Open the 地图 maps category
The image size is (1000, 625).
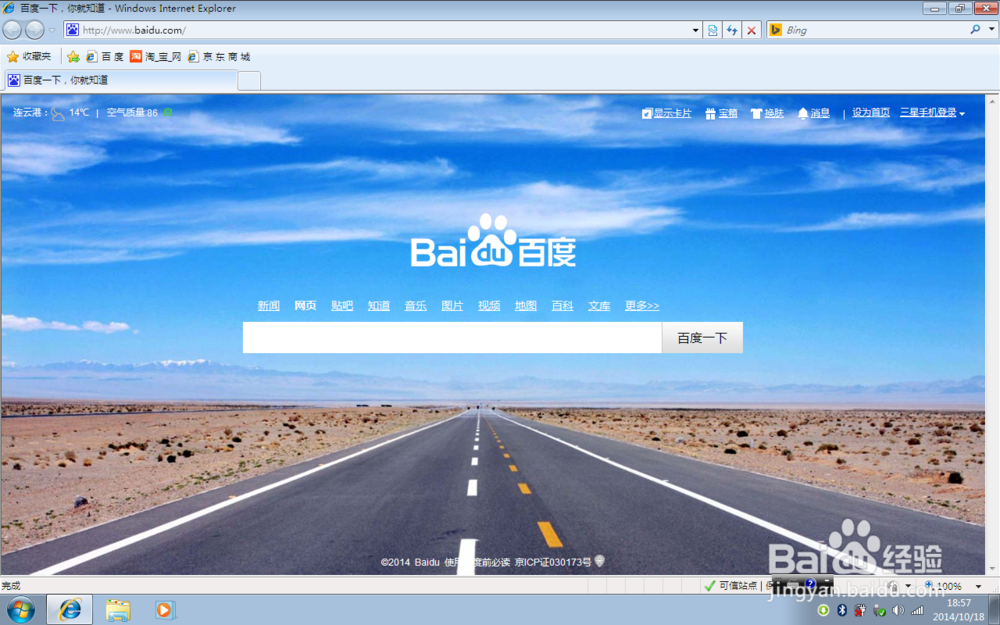[526, 305]
